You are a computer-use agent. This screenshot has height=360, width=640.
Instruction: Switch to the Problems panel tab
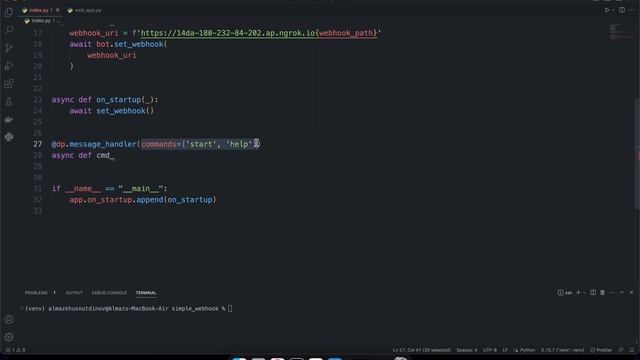tap(36, 293)
